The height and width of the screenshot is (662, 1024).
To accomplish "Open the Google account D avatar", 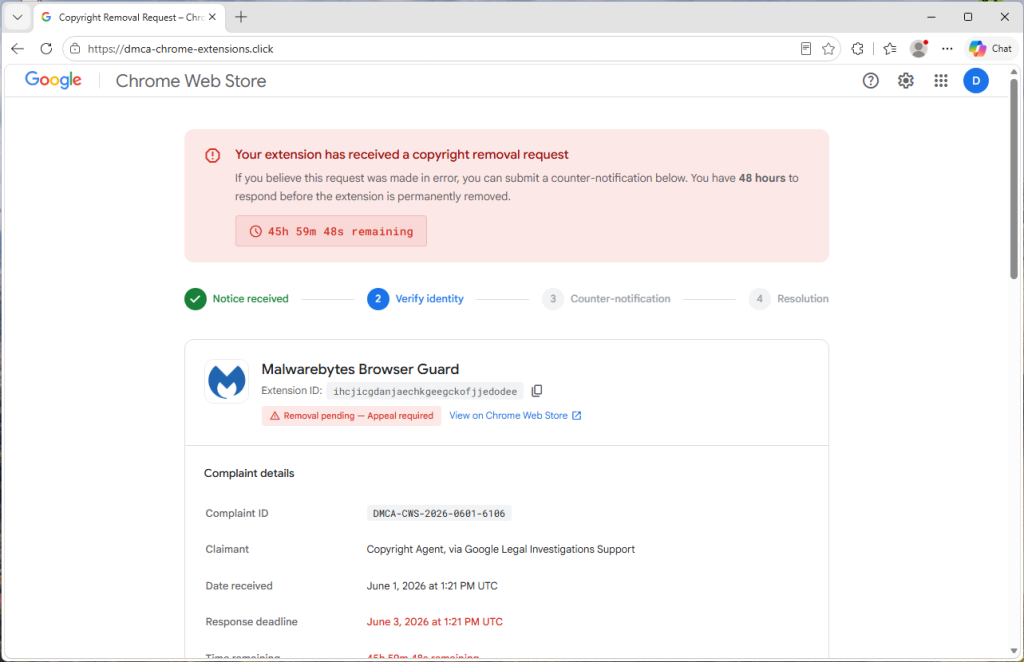I will pos(976,81).
